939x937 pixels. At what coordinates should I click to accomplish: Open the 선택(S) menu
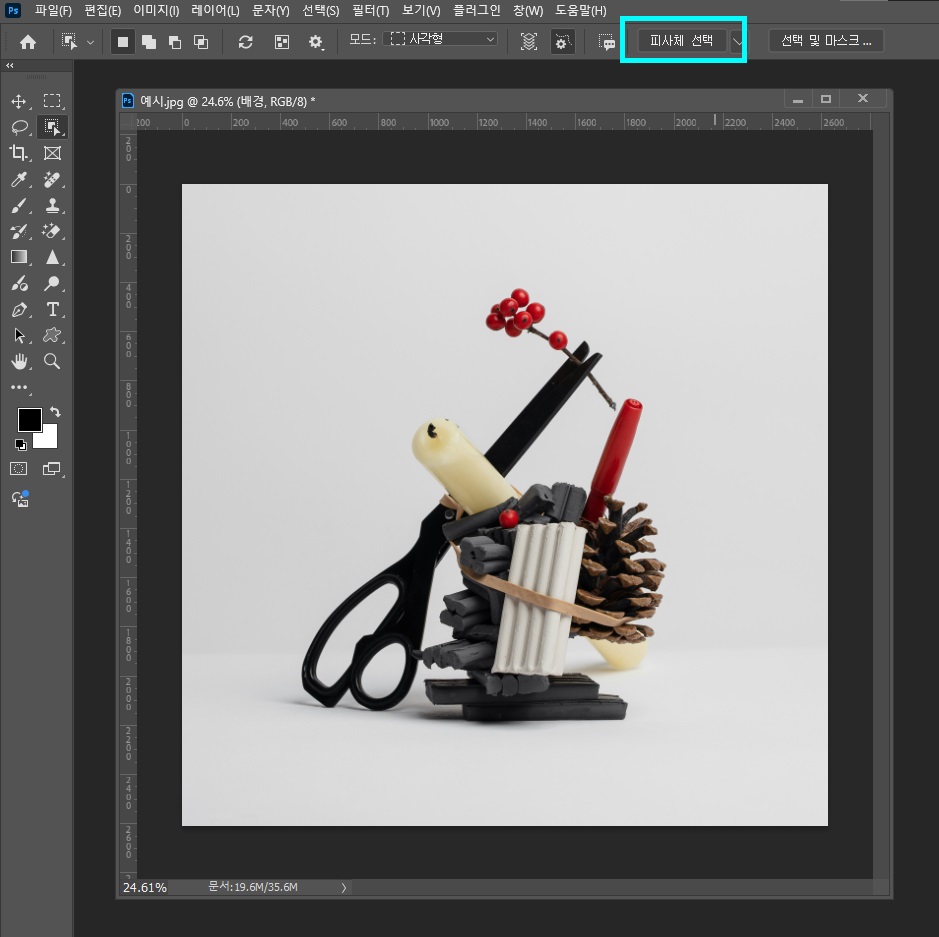(320, 11)
